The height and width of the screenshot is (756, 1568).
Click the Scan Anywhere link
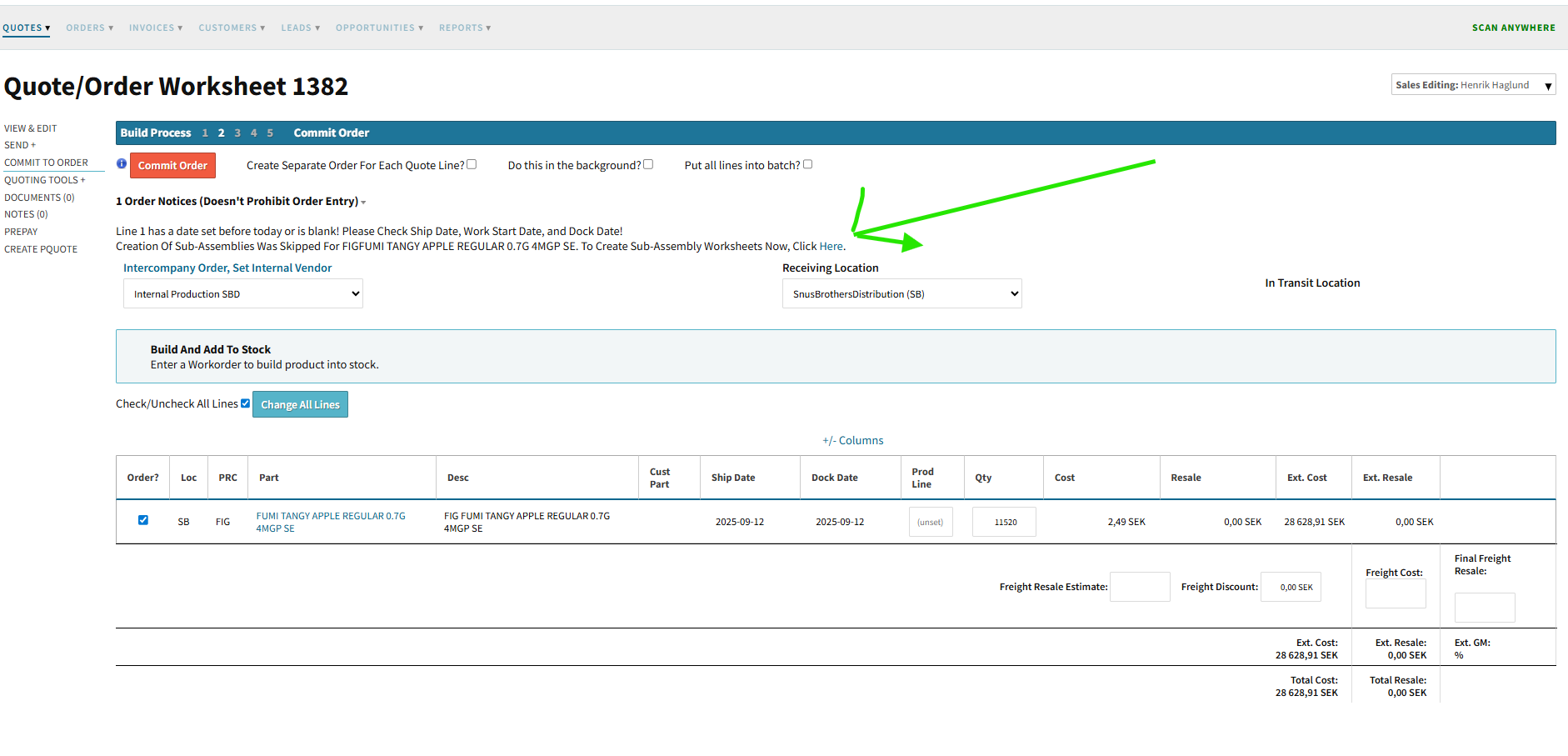tap(1513, 28)
